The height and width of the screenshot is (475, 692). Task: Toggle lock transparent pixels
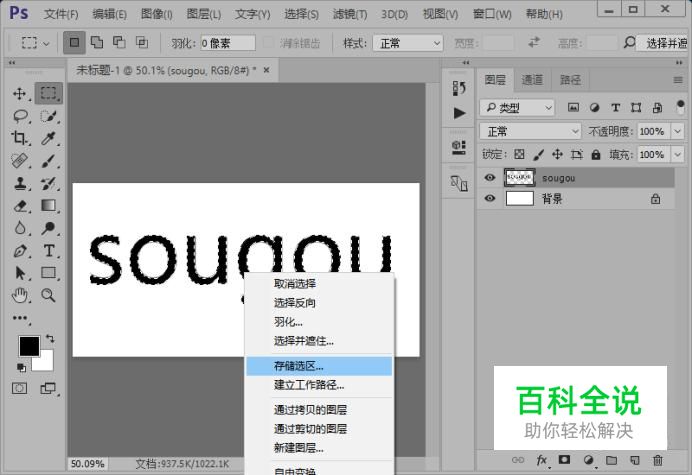point(519,155)
